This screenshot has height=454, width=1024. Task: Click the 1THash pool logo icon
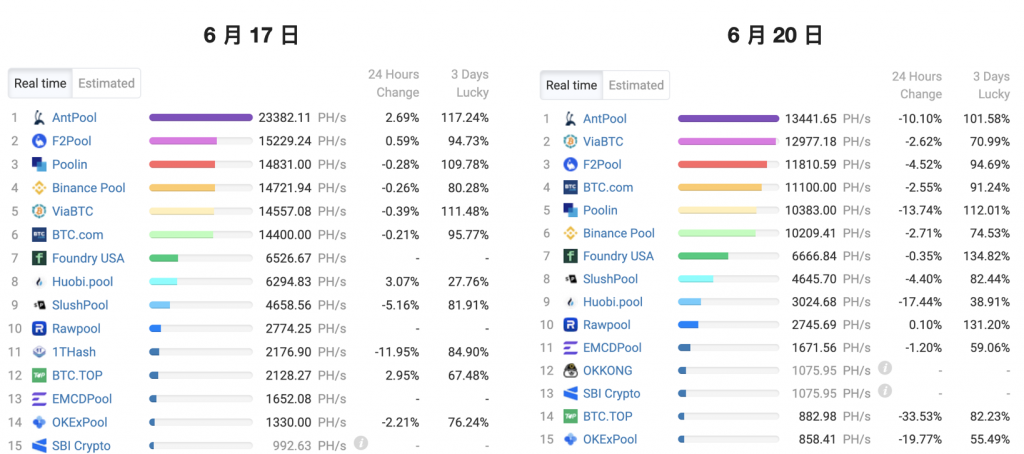click(40, 352)
